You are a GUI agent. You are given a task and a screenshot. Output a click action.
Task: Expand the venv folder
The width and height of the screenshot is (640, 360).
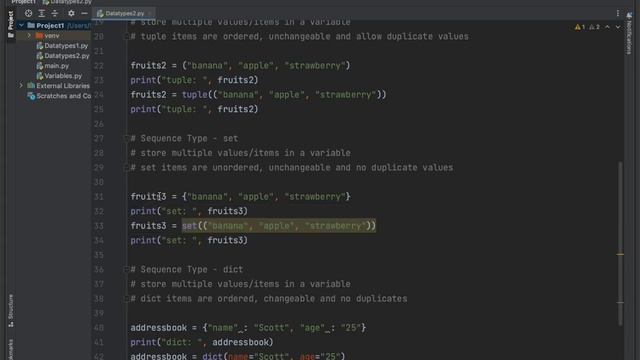pos(29,36)
